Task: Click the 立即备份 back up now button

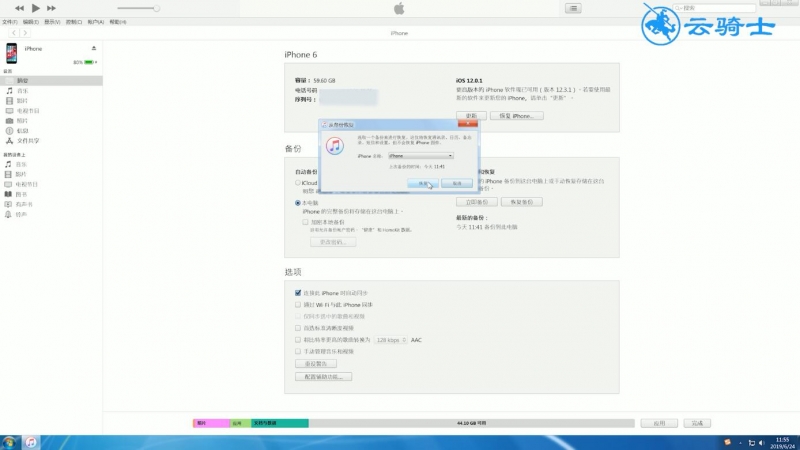Action: pyautogui.click(x=477, y=202)
